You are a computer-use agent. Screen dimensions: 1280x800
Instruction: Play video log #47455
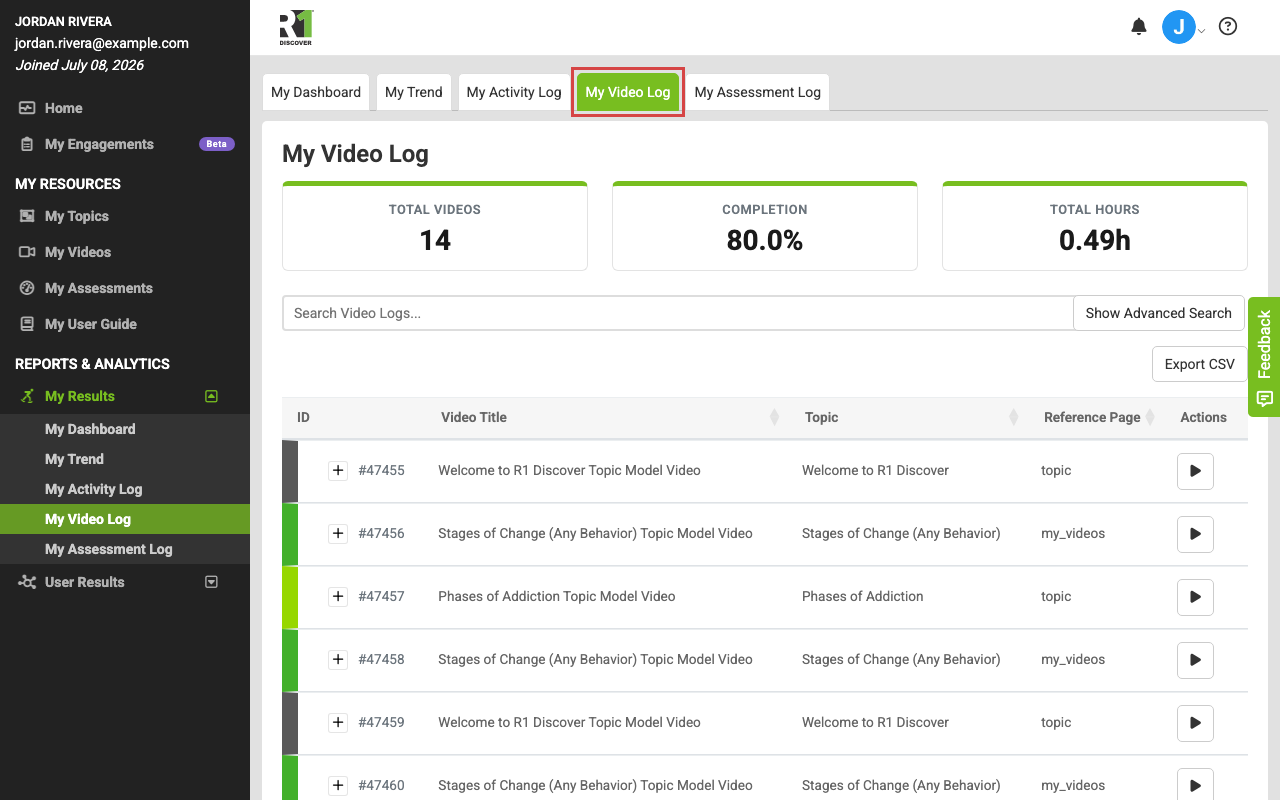pyautogui.click(x=1195, y=471)
